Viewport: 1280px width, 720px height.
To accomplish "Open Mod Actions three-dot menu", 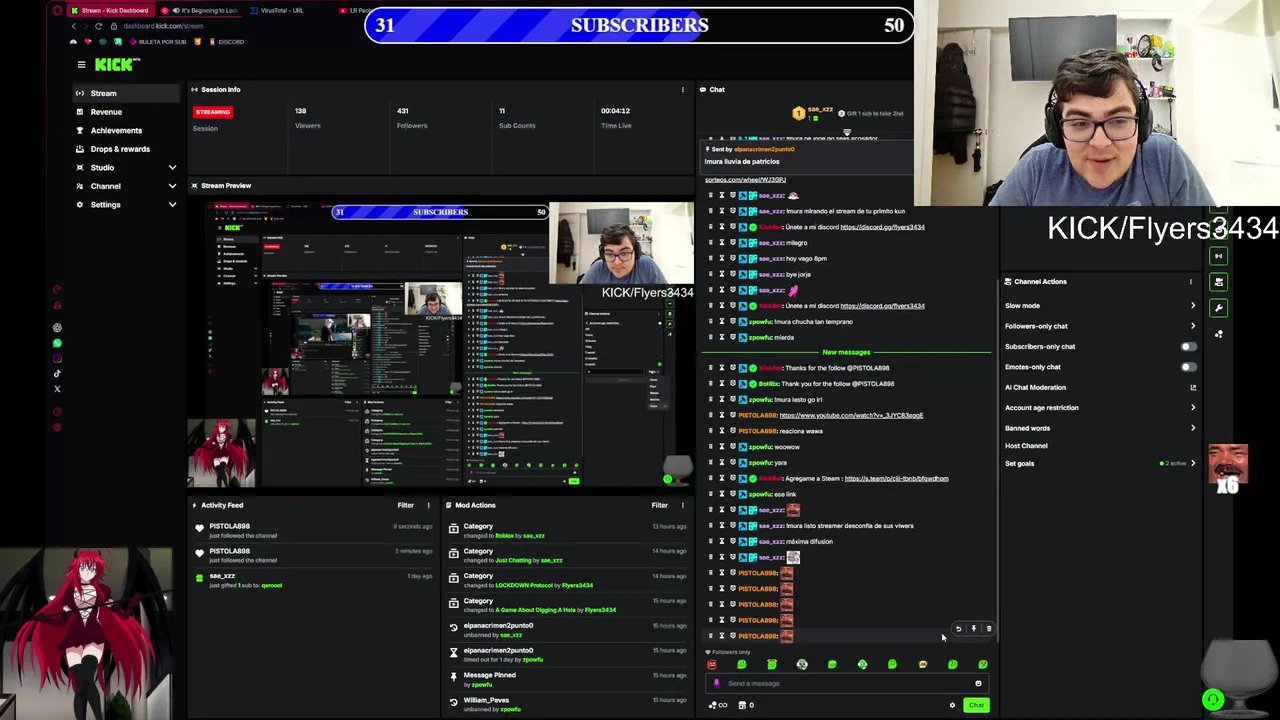I will (x=682, y=505).
